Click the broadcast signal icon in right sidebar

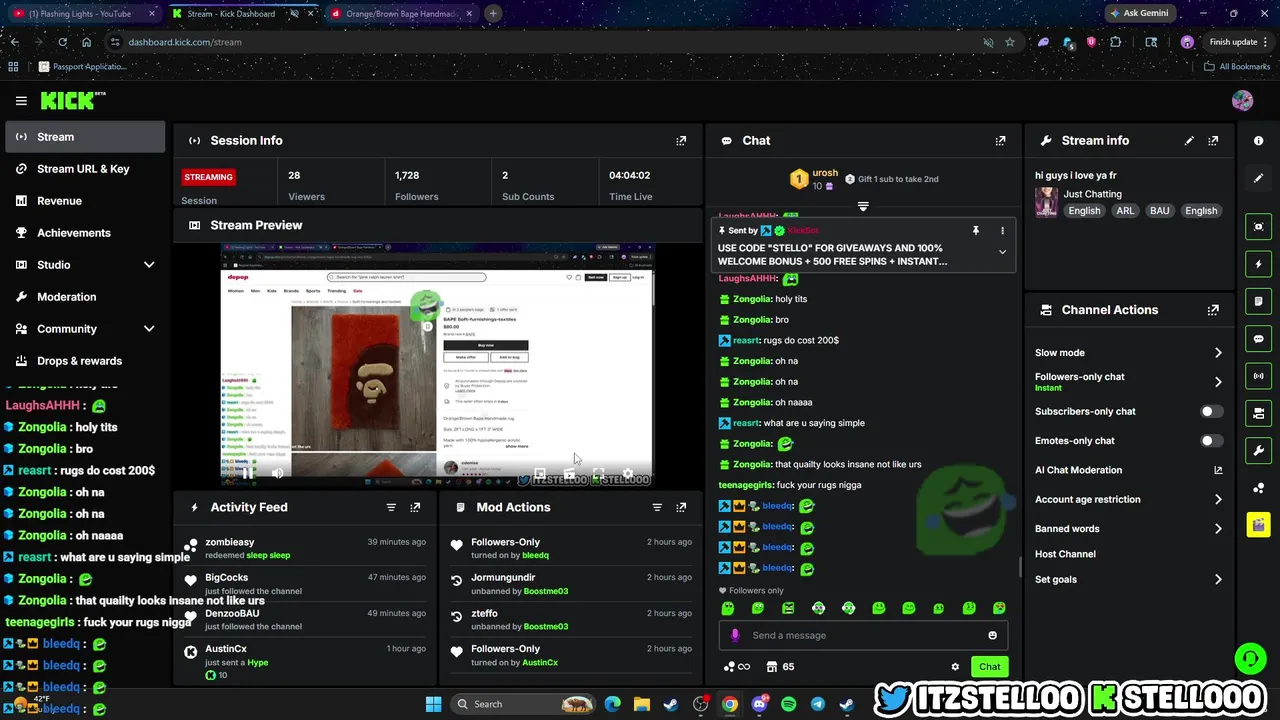pyautogui.click(x=1259, y=376)
